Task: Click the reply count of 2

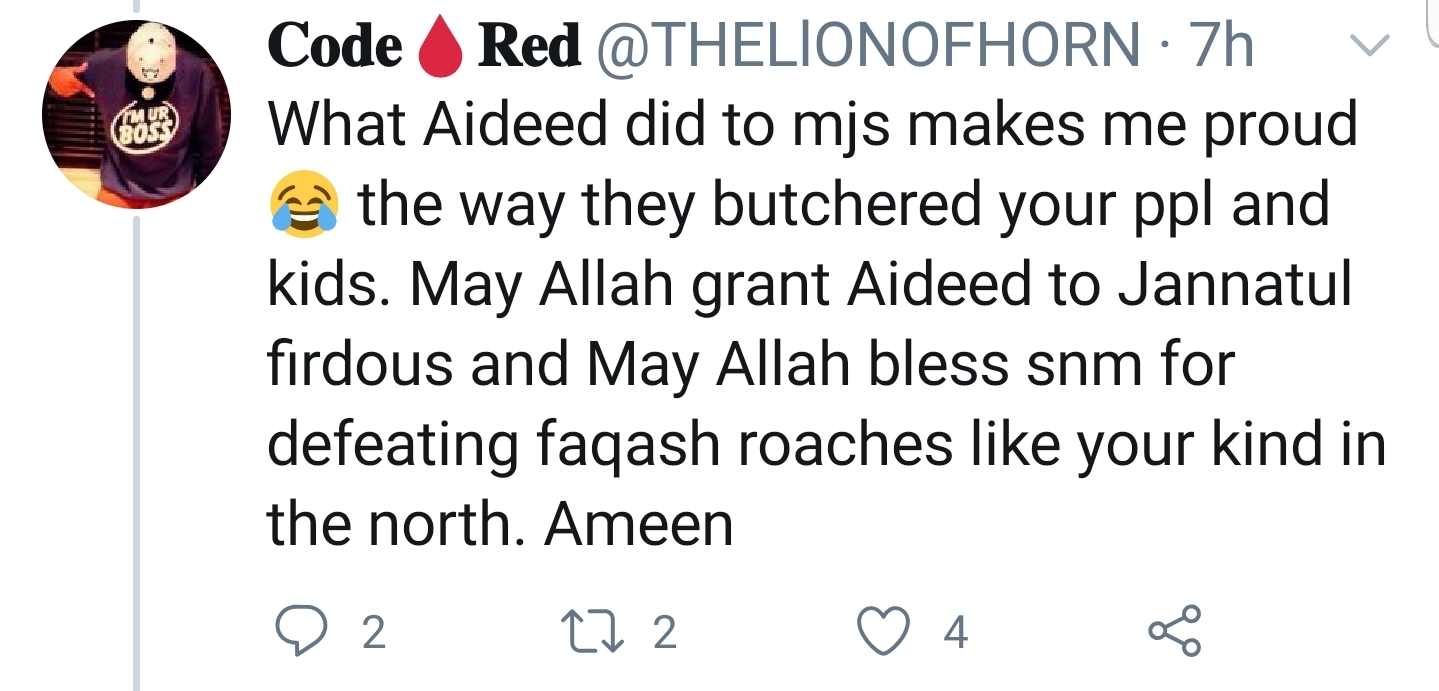Action: point(373,633)
